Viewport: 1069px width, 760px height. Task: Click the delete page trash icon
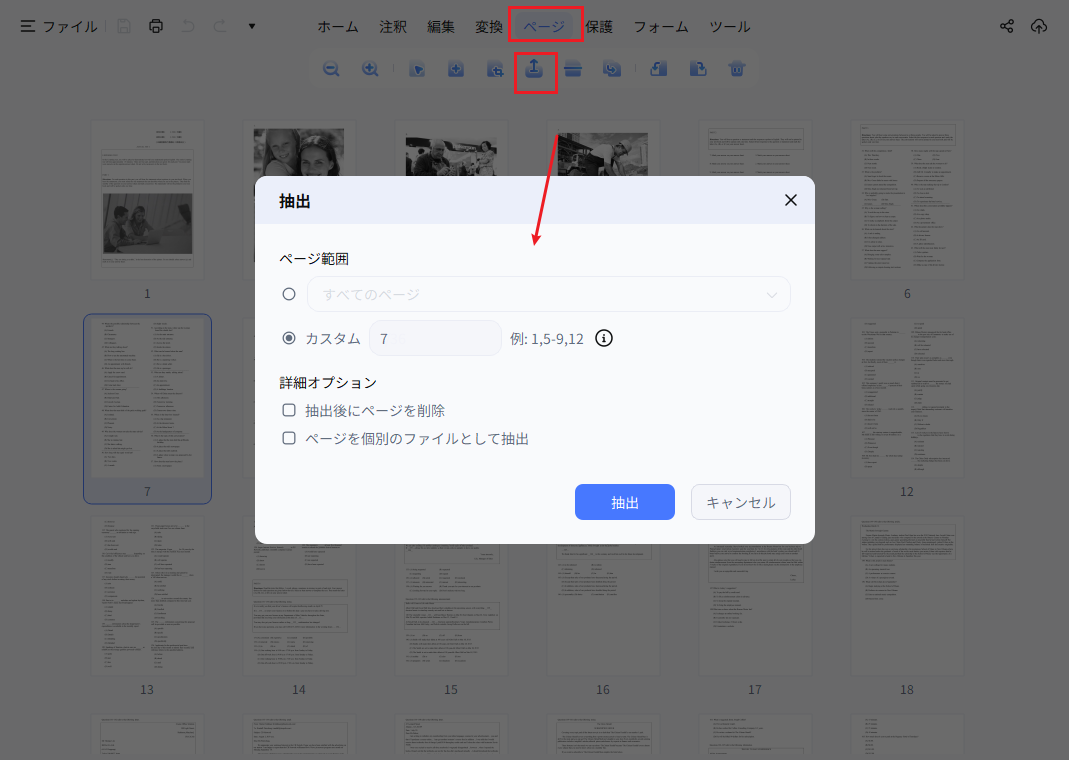click(x=737, y=69)
